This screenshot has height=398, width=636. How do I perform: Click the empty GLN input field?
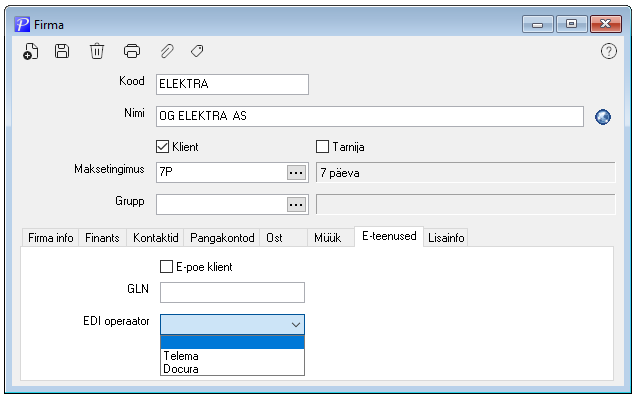232,293
